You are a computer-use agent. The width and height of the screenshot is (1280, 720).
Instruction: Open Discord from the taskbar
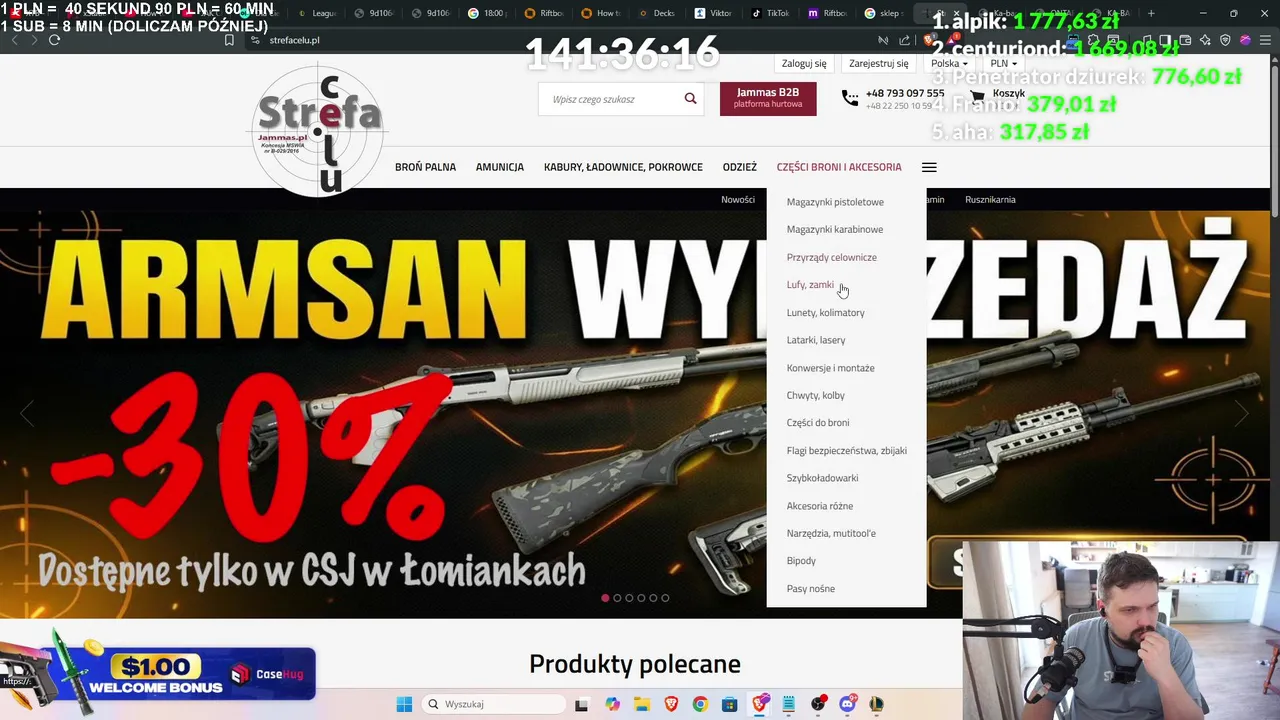click(847, 704)
